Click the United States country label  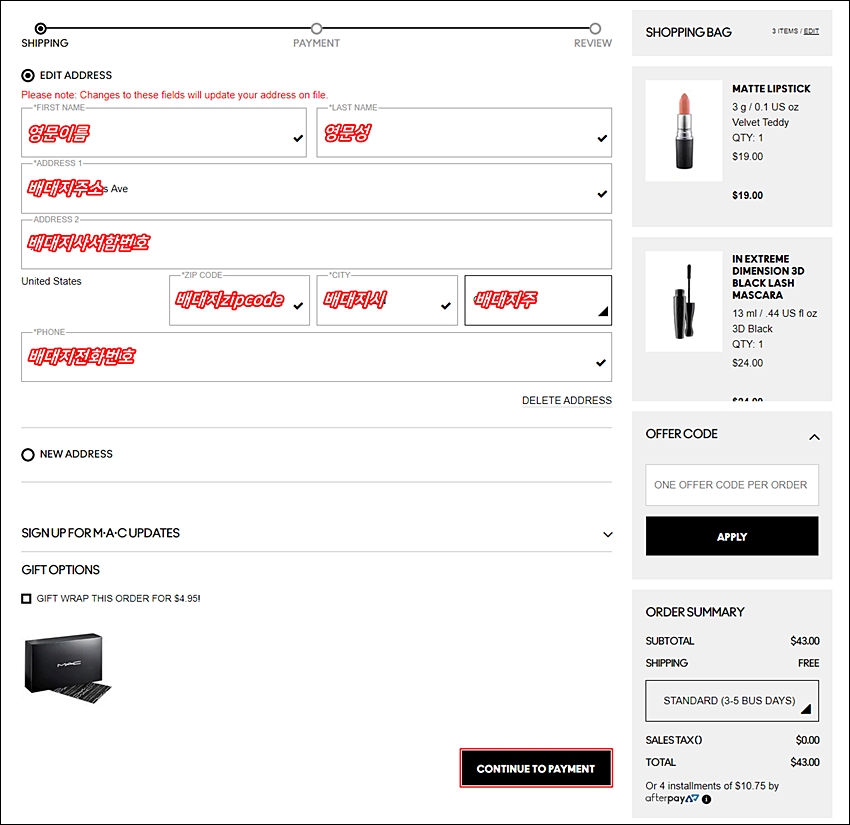point(51,281)
